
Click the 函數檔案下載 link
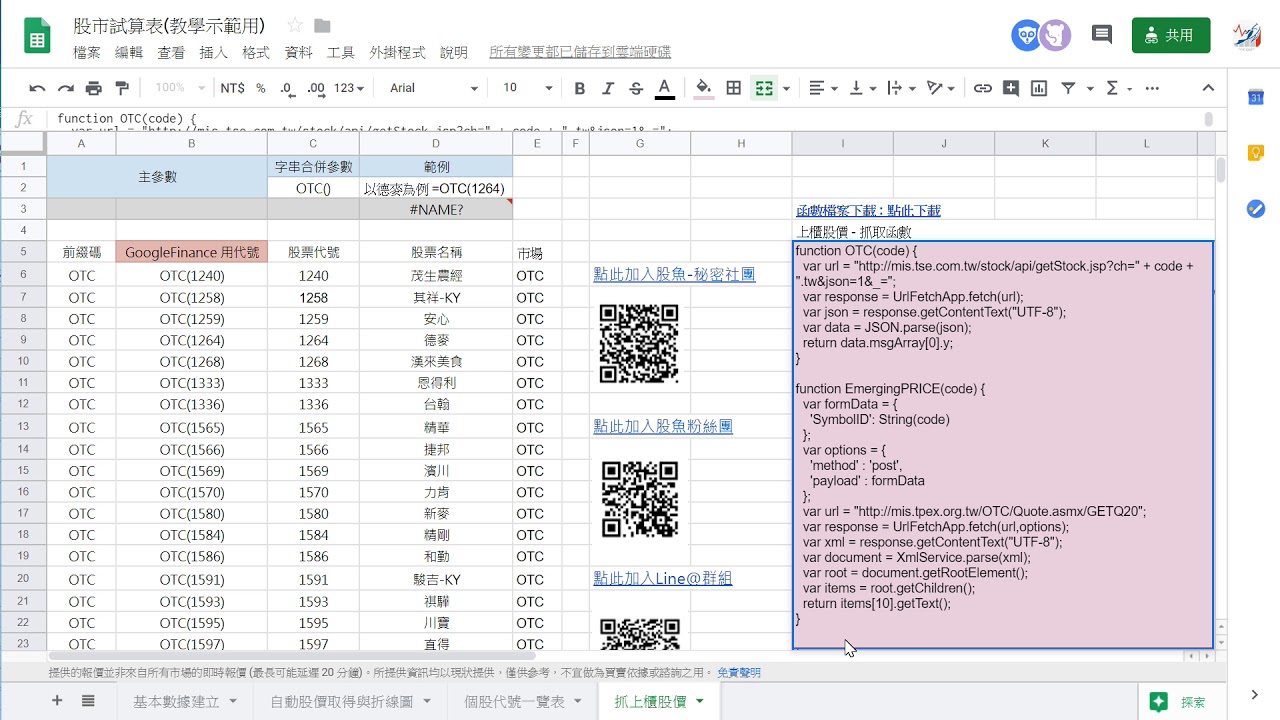tap(868, 210)
